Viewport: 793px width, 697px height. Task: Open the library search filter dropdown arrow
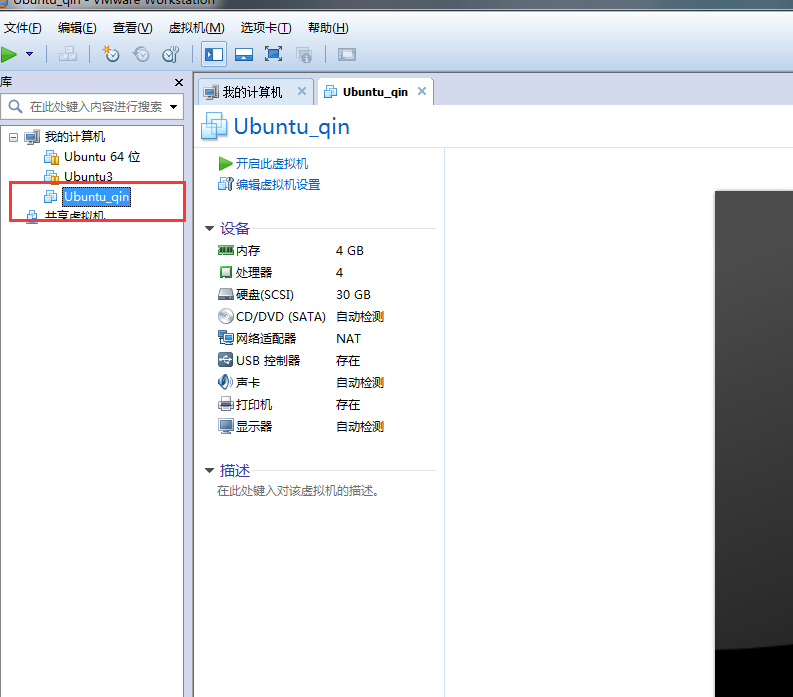[173, 107]
